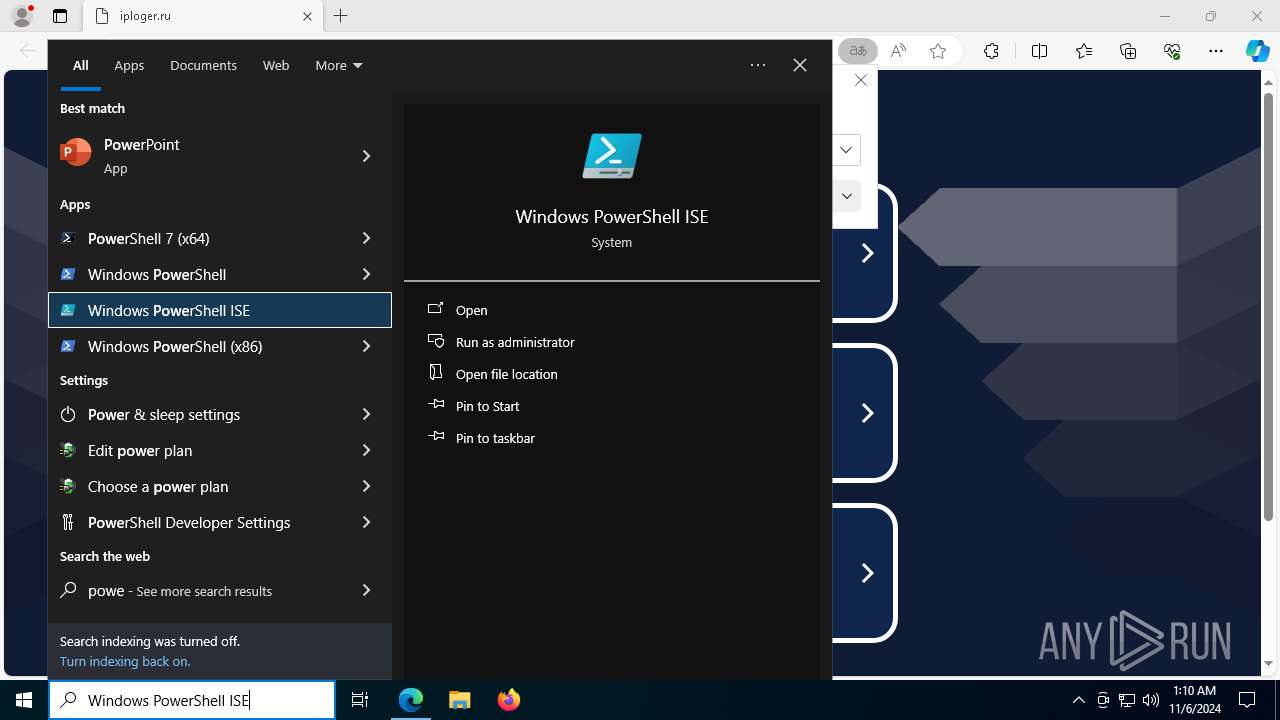Open the notification center icon
Image resolution: width=1280 pixels, height=720 pixels.
[1247, 700]
